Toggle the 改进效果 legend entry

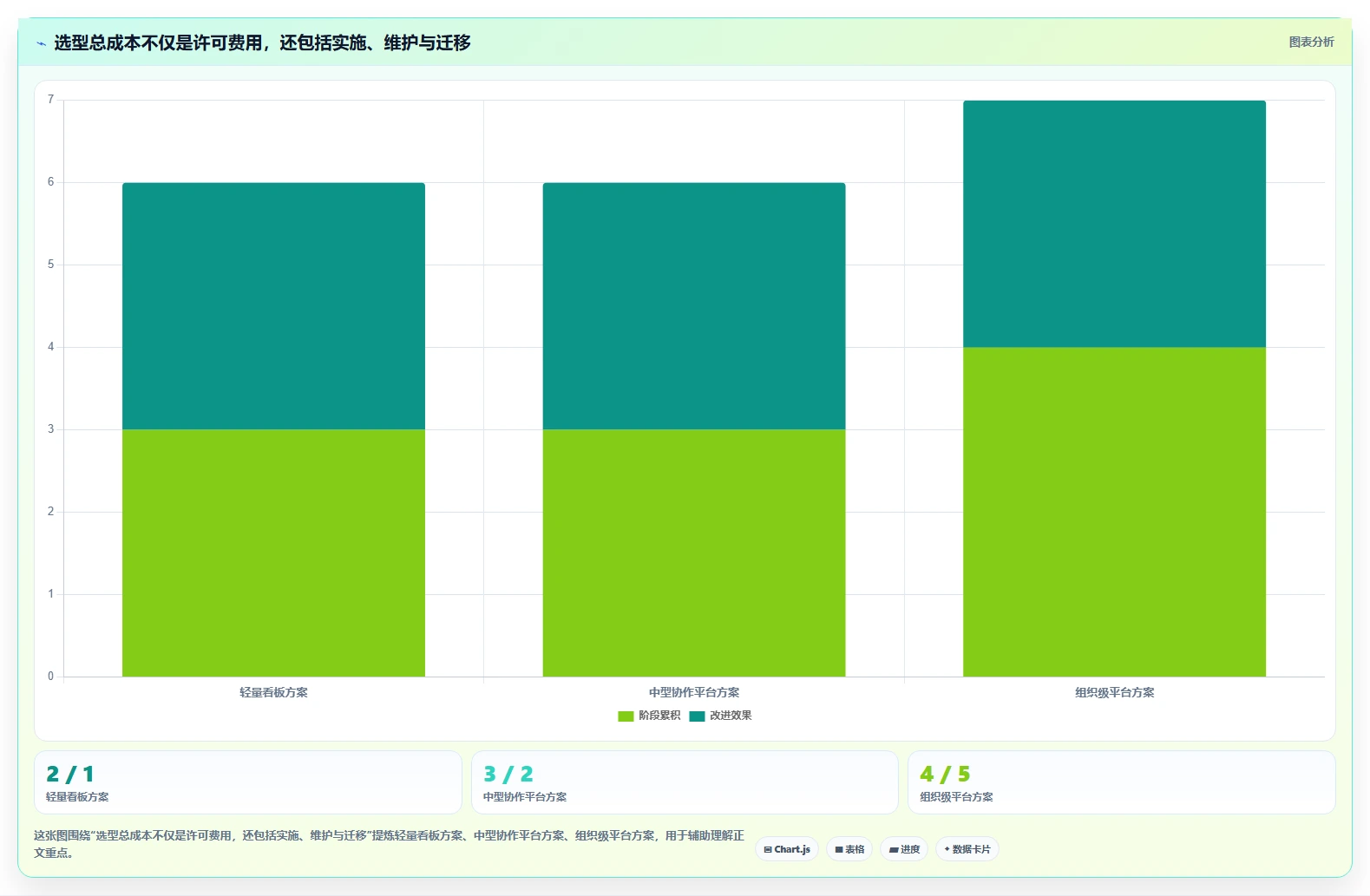(721, 716)
